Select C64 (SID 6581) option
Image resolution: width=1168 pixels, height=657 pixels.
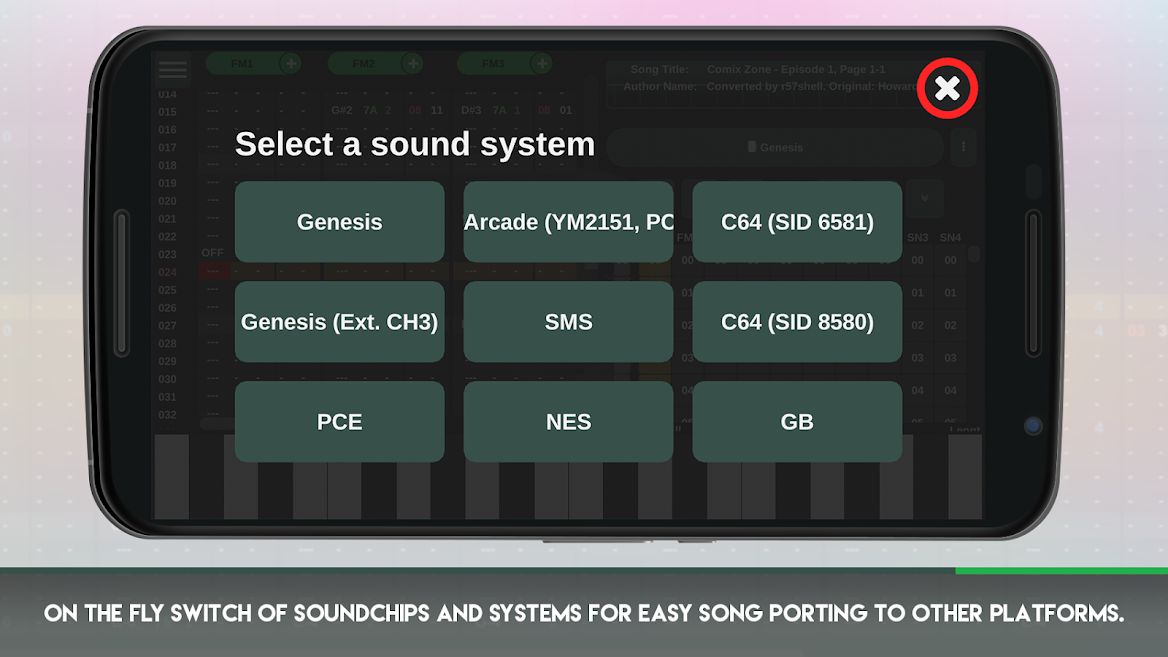coord(797,221)
